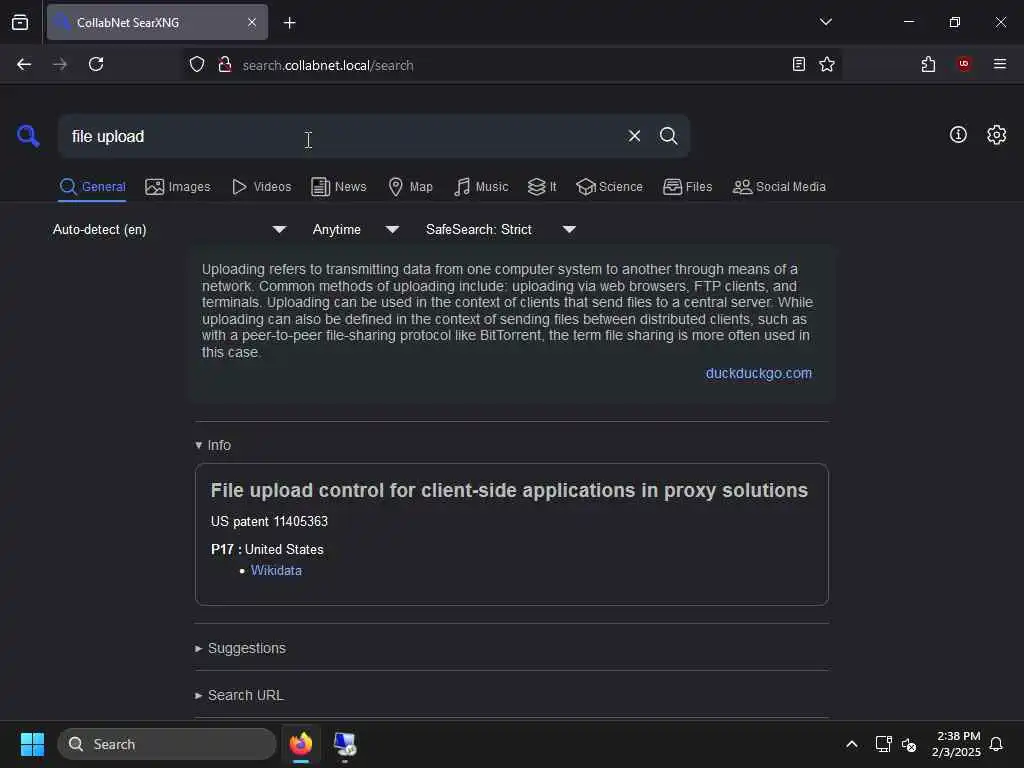The width and height of the screenshot is (1024, 768).
Task: Click the Windows taskbar Search box
Action: point(167,744)
